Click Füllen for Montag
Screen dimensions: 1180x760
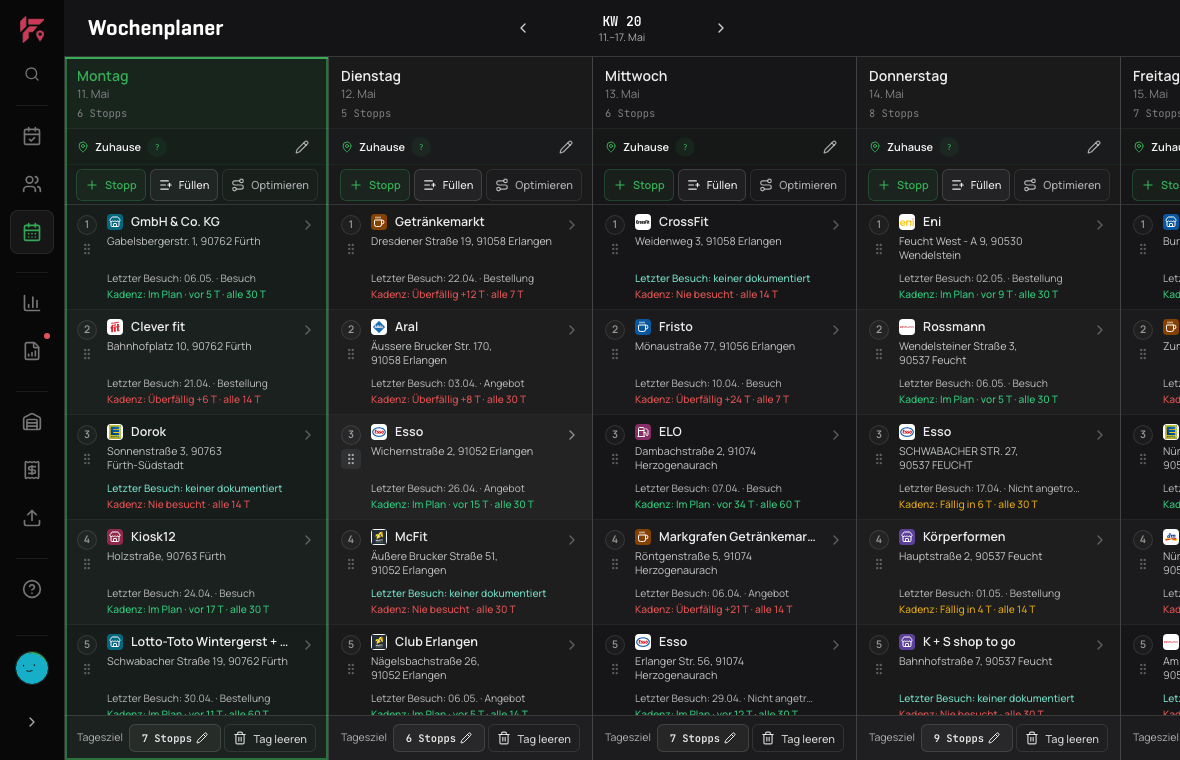click(184, 185)
